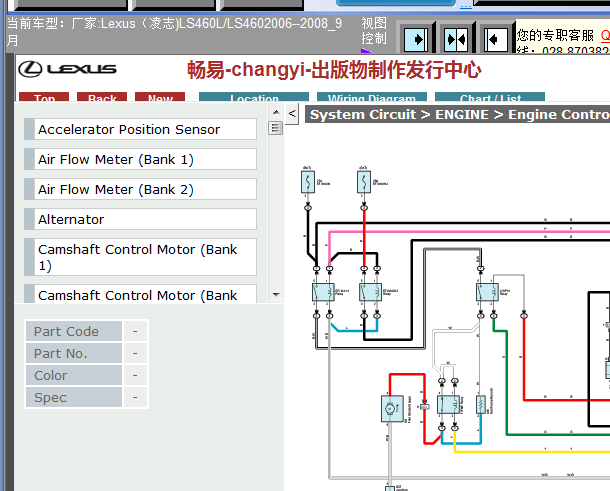
Task: Switch to the Wiring Diagram tab
Action: (372, 97)
